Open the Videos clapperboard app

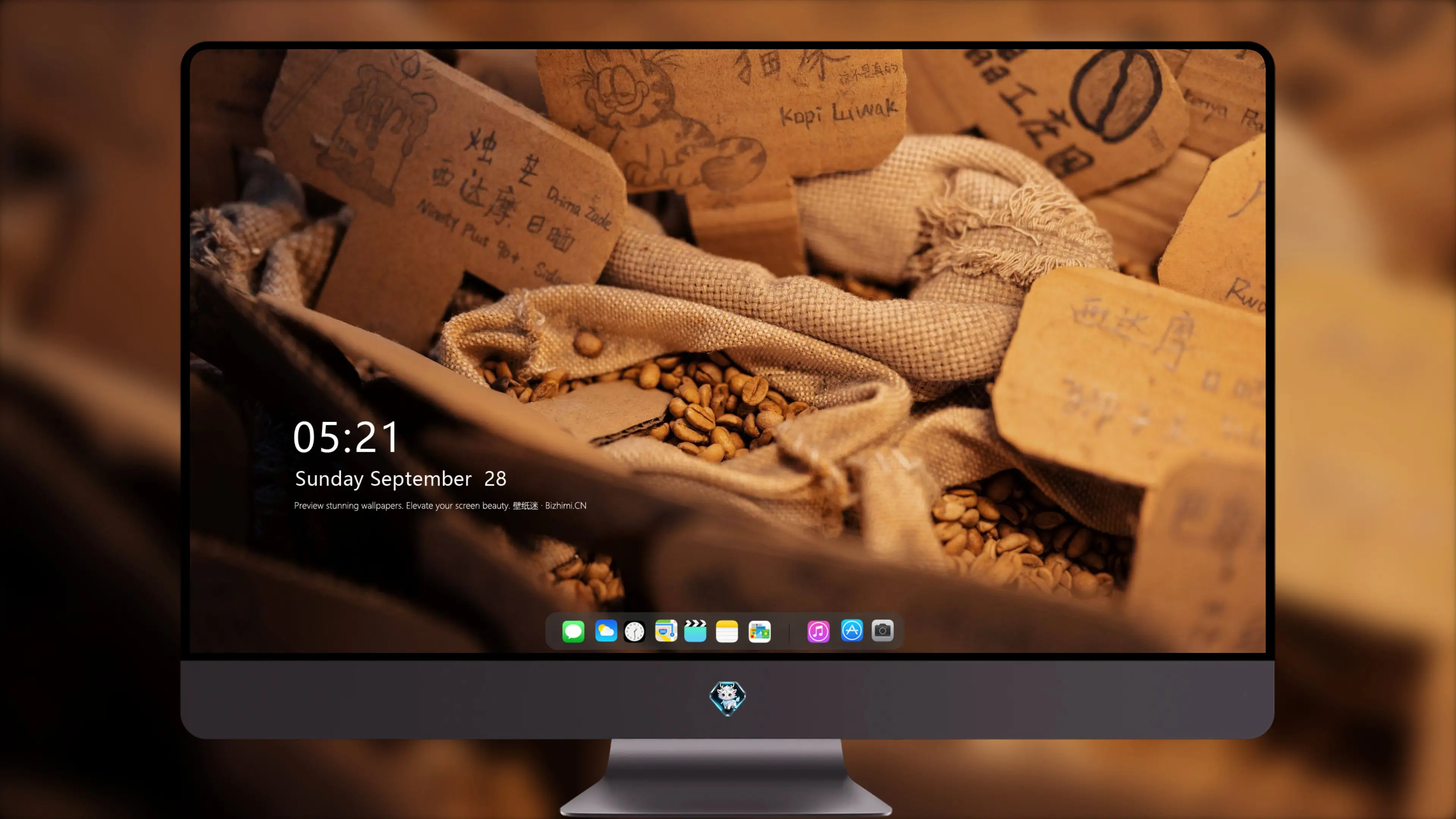click(x=695, y=631)
